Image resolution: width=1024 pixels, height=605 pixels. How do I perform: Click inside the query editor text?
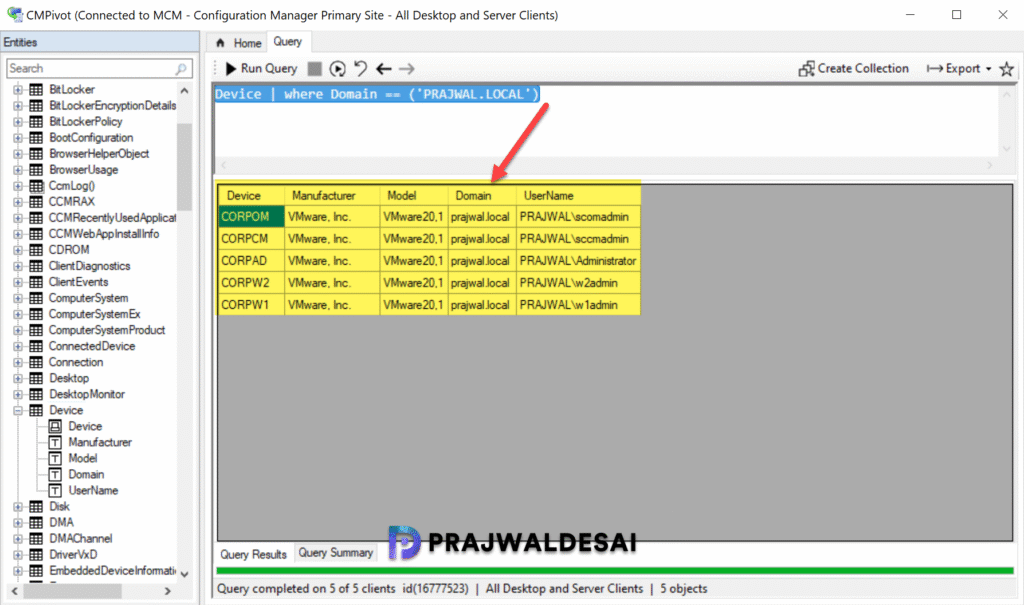(x=377, y=94)
